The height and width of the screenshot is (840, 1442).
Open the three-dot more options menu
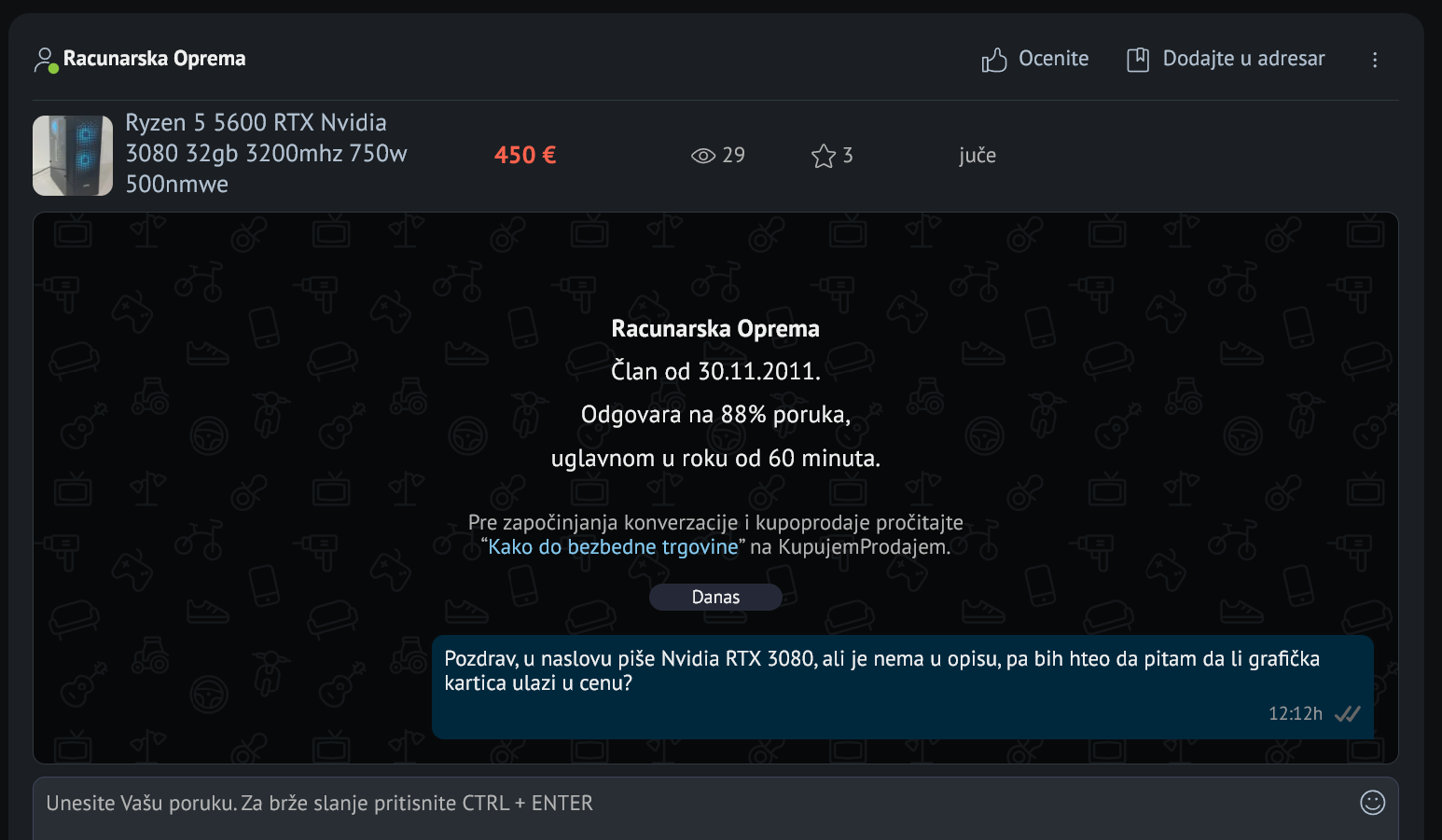point(1374,60)
